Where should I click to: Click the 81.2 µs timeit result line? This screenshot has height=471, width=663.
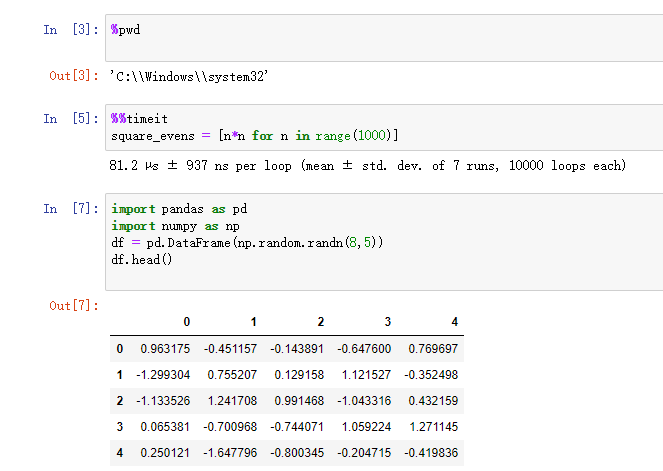tap(367, 165)
